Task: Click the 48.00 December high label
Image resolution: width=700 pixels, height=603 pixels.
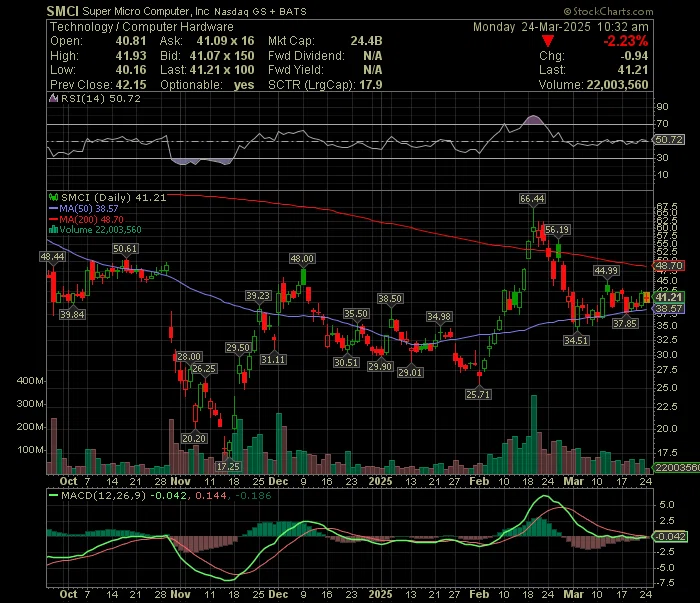Action: click(x=302, y=258)
